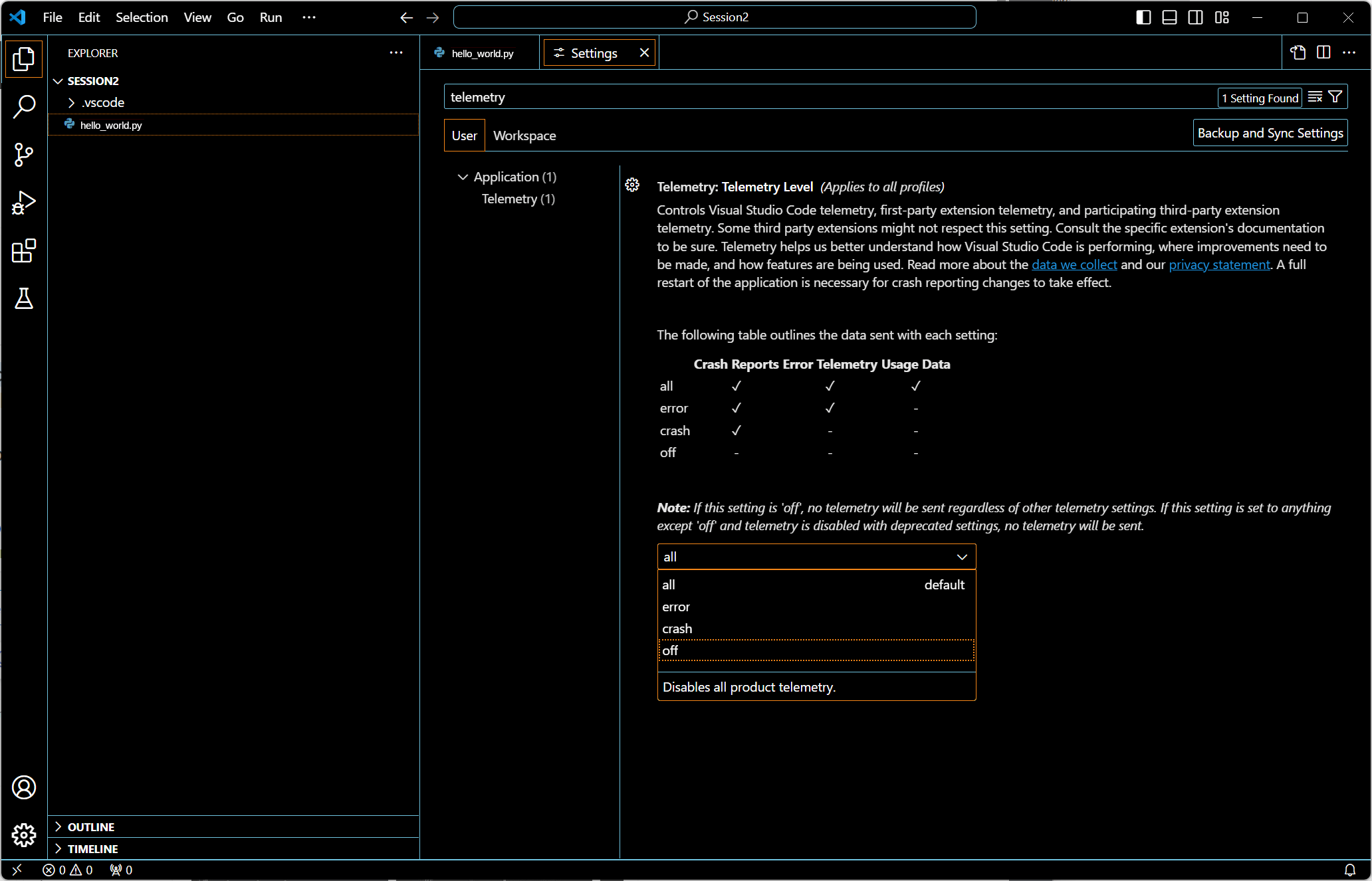Open the Selection menu
The width and height of the screenshot is (1372, 881).
[x=142, y=17]
